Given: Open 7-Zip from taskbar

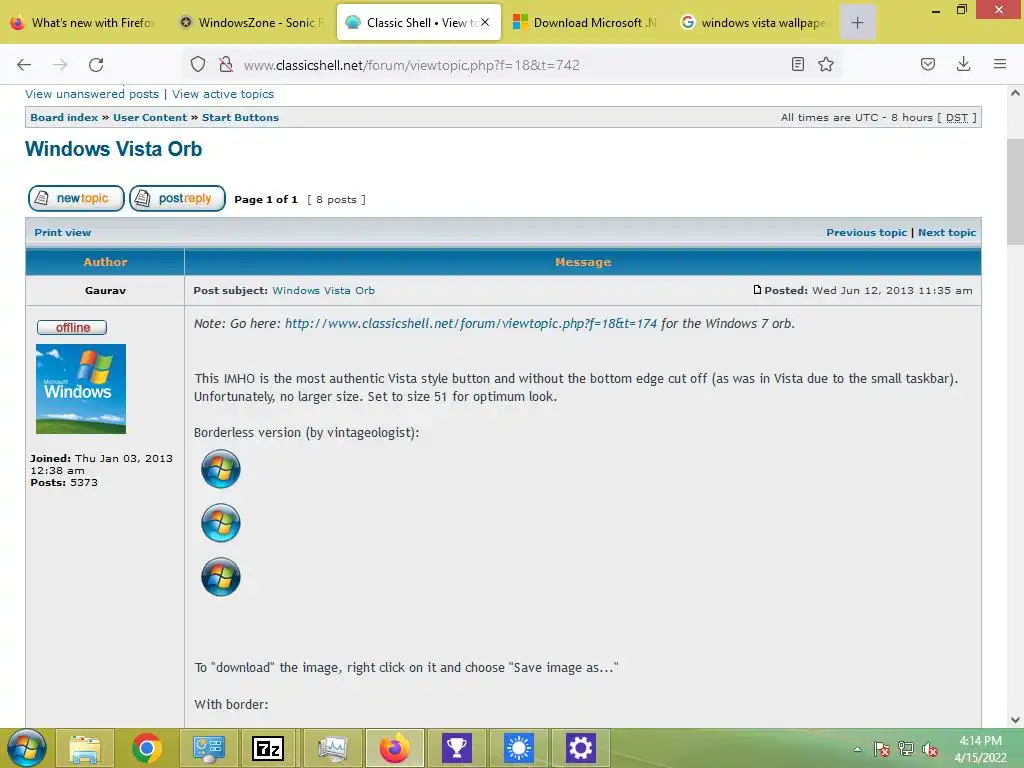Looking at the screenshot, I should click(268, 748).
